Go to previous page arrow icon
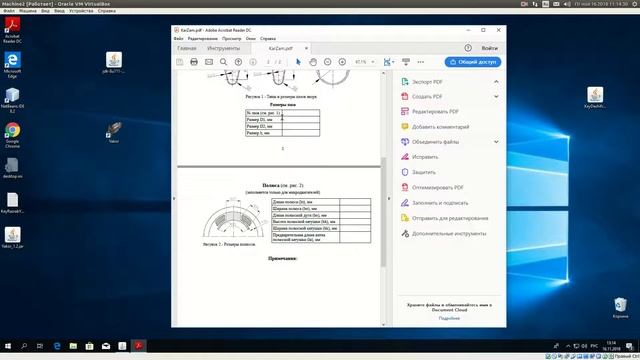Image resolution: width=640 pixels, height=360 pixels. pos(238,62)
